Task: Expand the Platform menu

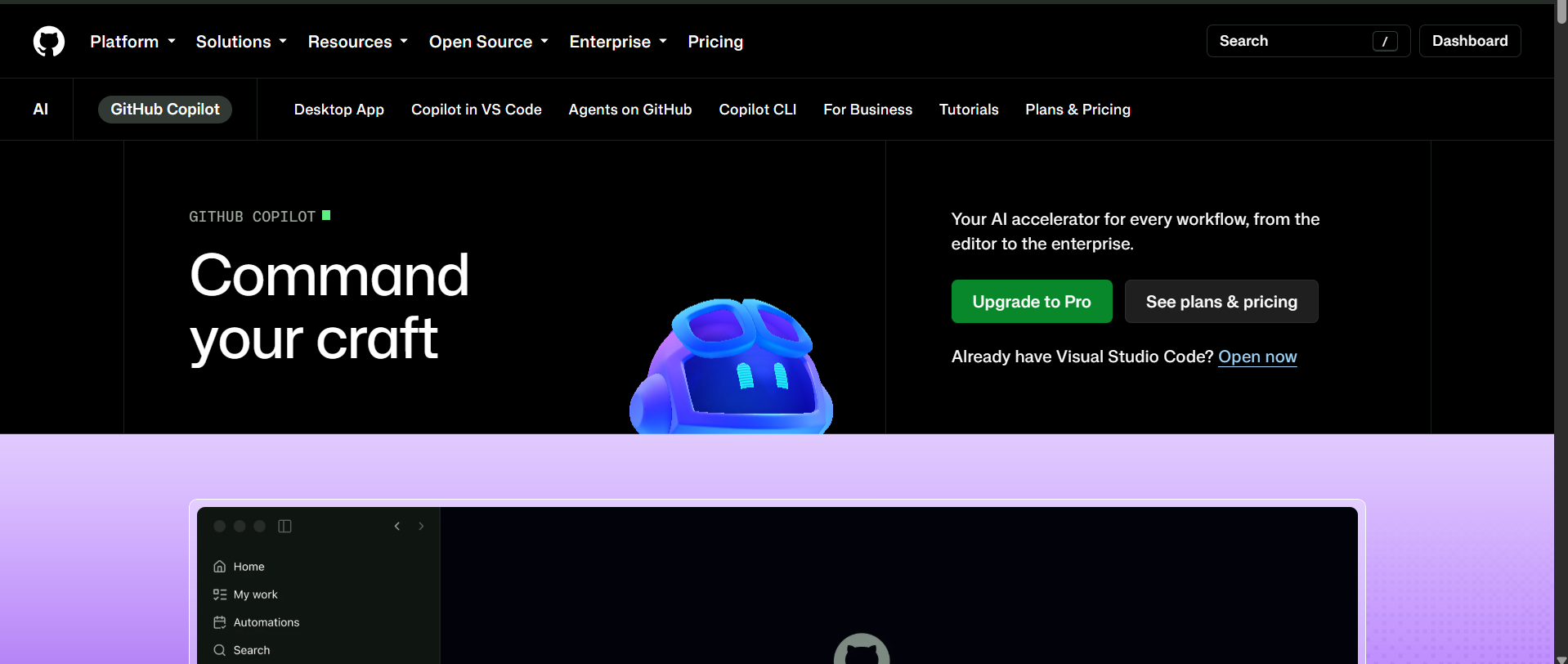Action: (x=132, y=42)
